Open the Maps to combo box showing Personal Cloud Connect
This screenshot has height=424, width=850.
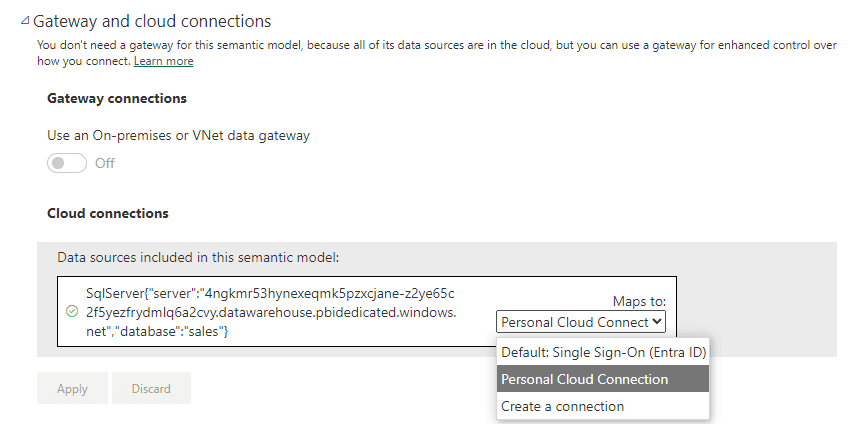[x=575, y=322]
